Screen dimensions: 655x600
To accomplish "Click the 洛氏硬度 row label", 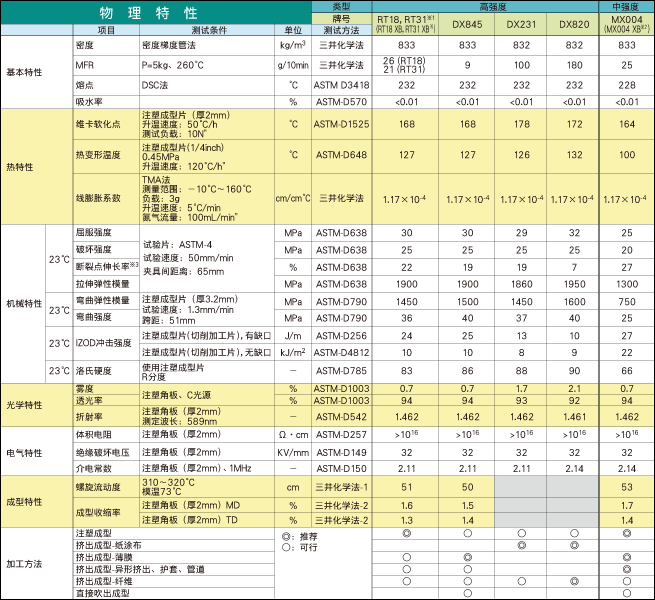I will coord(94,371).
